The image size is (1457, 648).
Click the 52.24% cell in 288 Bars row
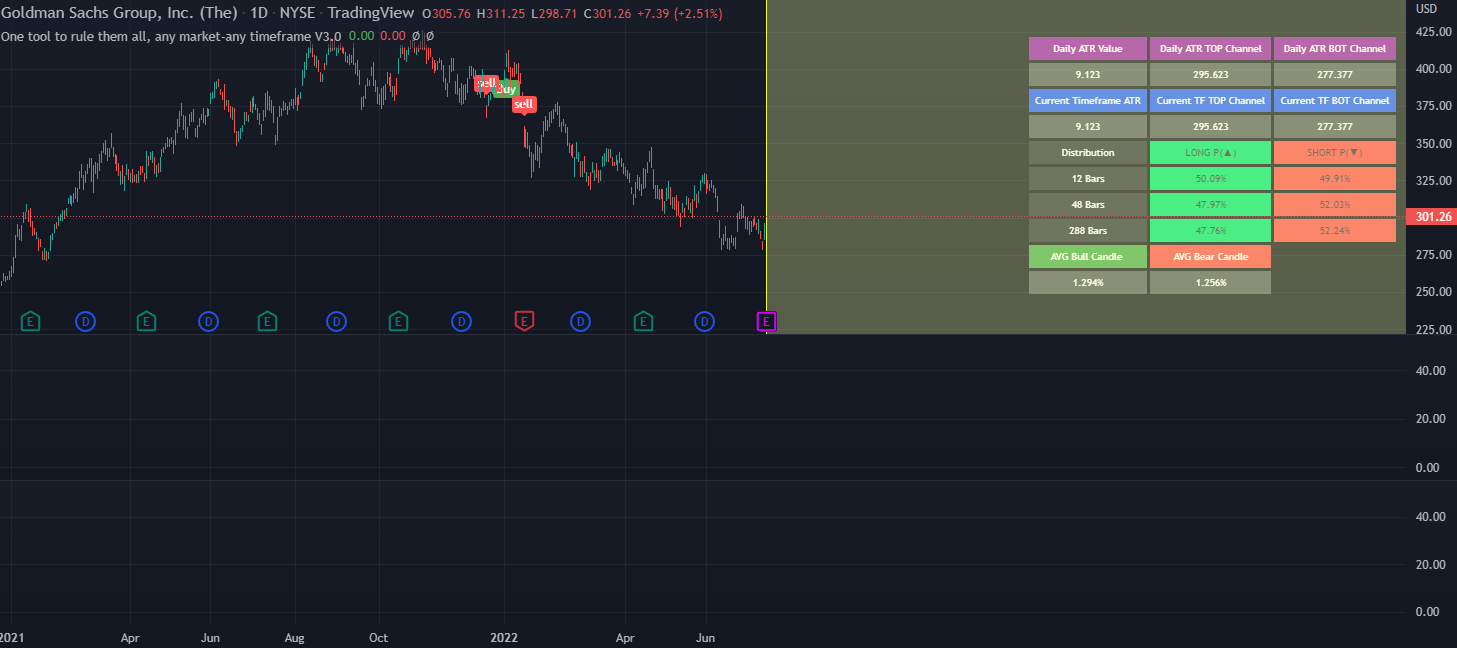[x=1335, y=231]
